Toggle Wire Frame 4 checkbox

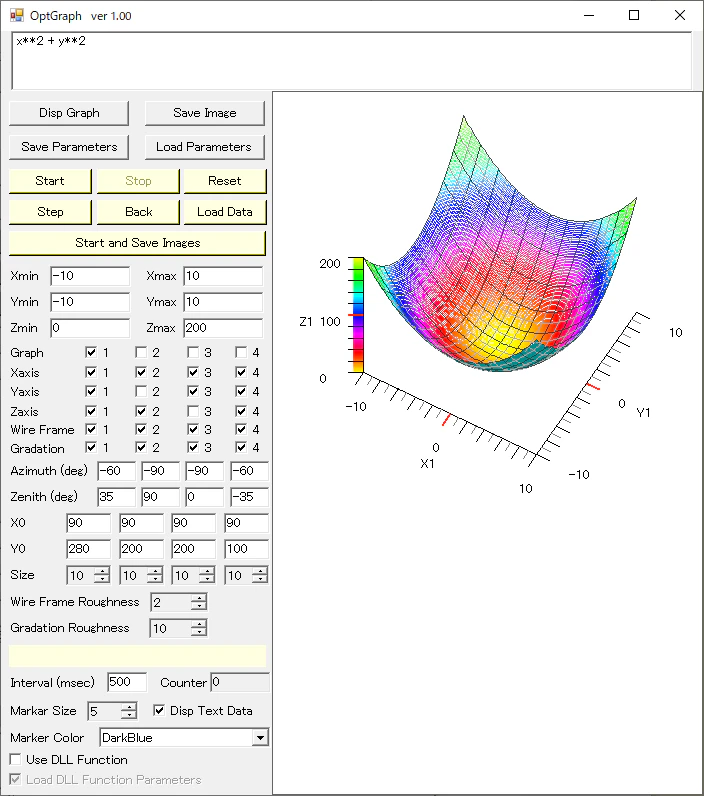[x=241, y=429]
